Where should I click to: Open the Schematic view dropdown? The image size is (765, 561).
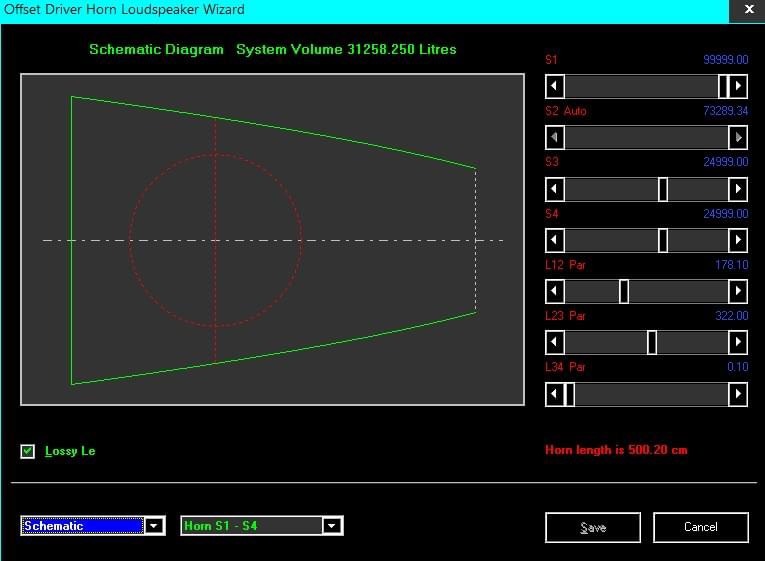coord(154,526)
